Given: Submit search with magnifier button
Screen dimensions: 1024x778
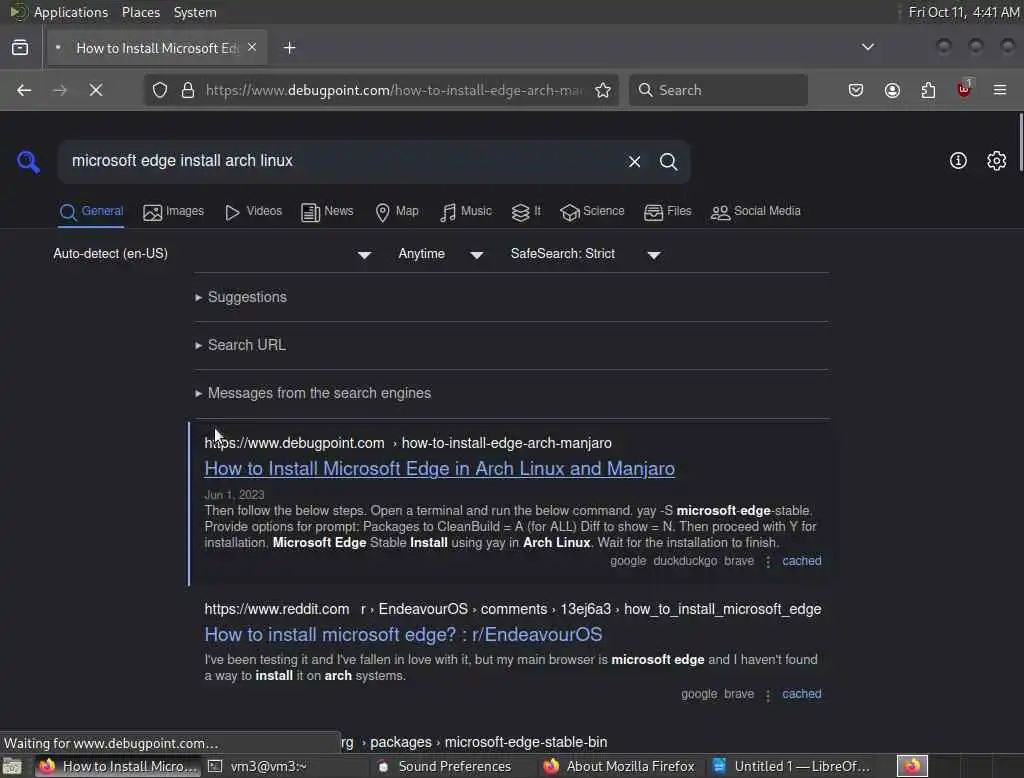Looking at the screenshot, I should pos(668,161).
